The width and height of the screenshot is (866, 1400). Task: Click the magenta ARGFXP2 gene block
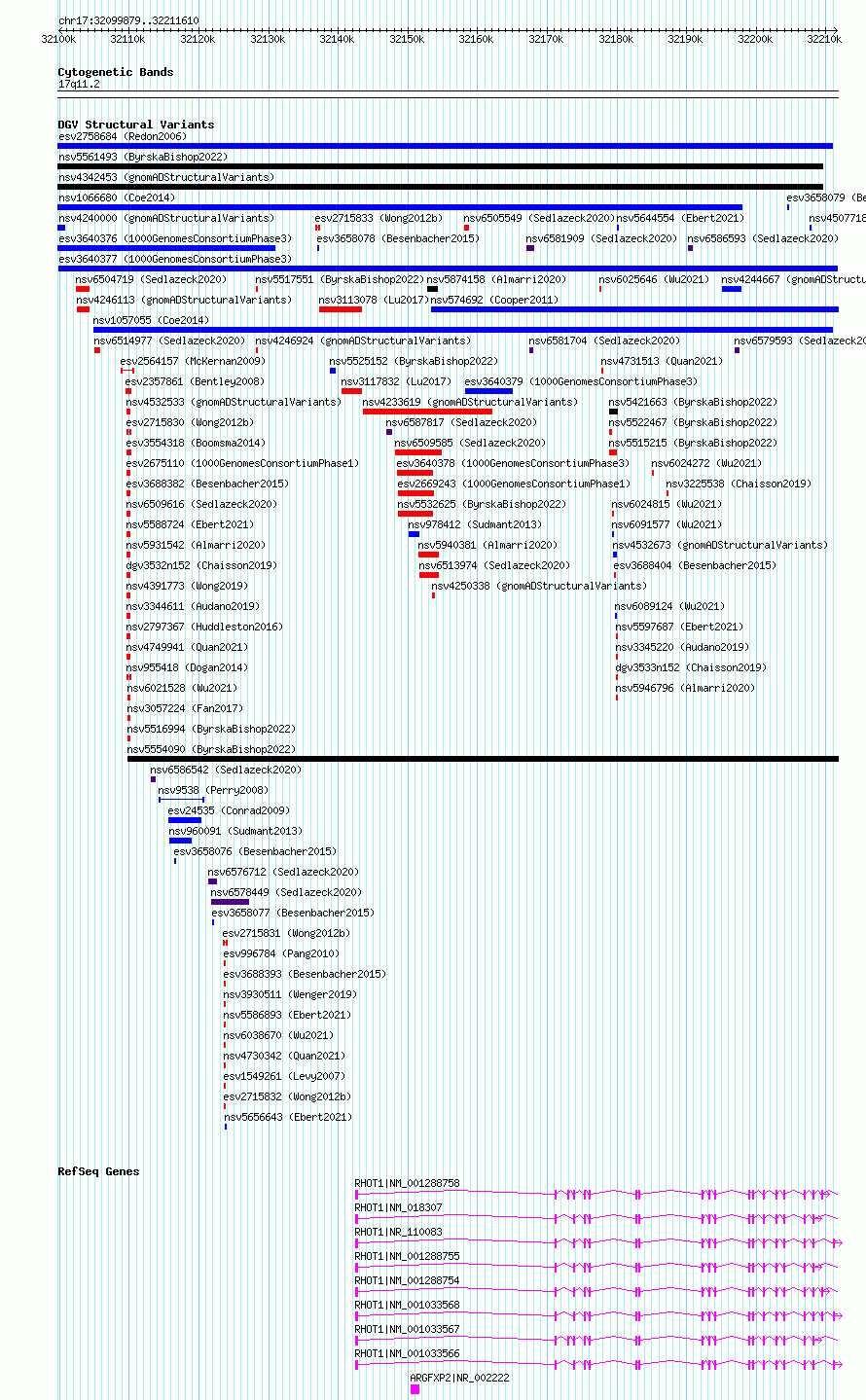tap(415, 1389)
